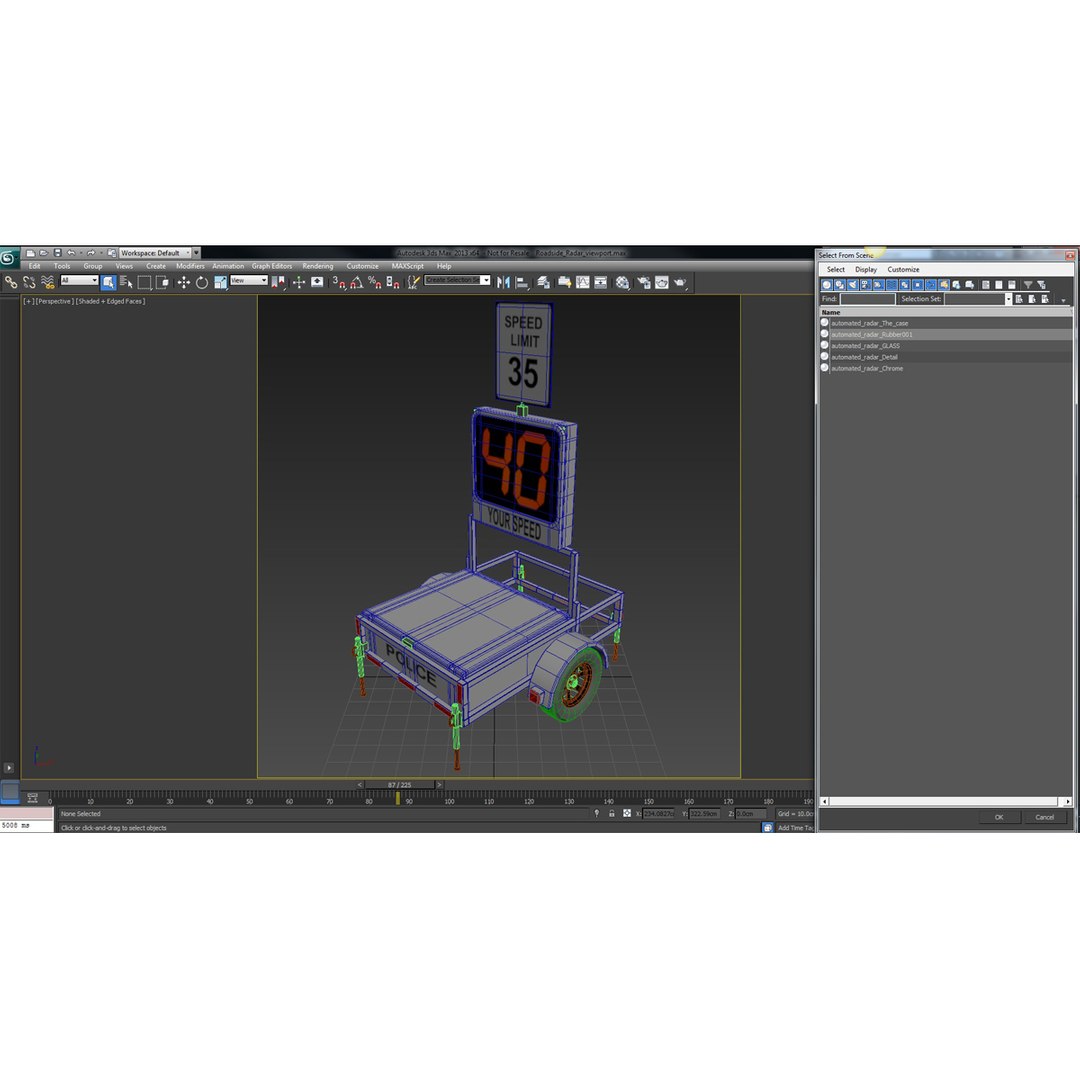Click the viewport [Perspective] label
1080x1080 pixels.
pos(54,301)
